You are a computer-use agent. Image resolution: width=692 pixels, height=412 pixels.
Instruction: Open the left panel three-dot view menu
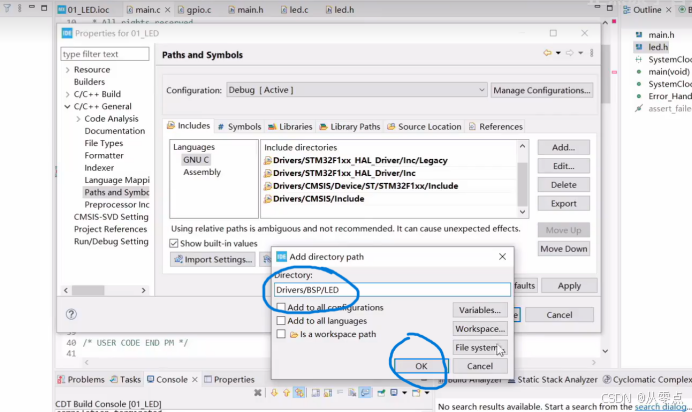19,8
